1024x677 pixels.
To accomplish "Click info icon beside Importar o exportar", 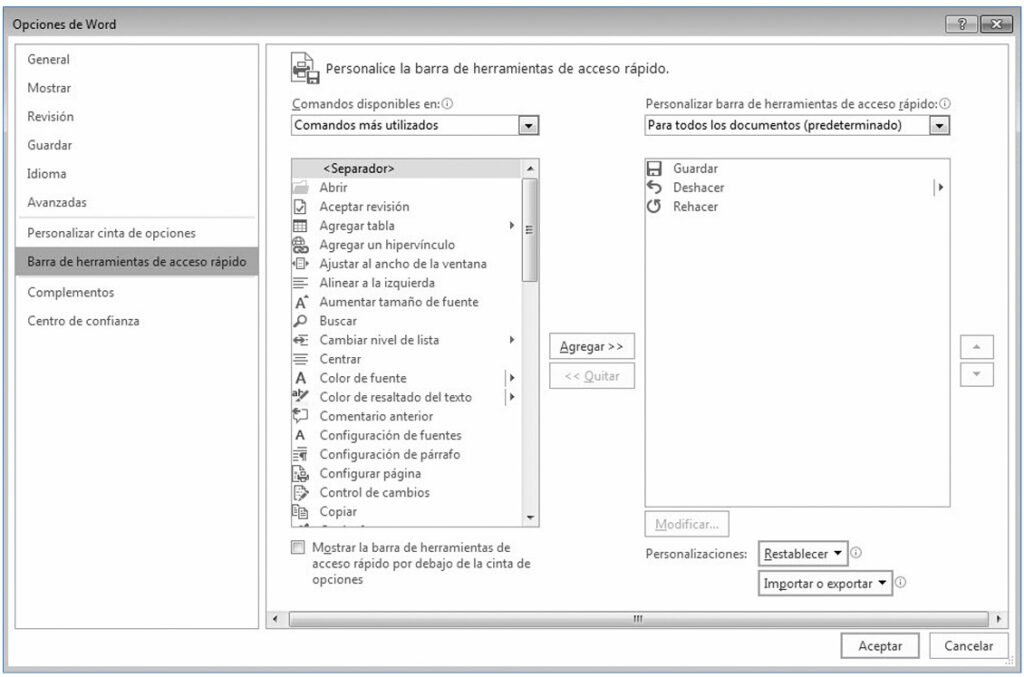I will (x=900, y=582).
